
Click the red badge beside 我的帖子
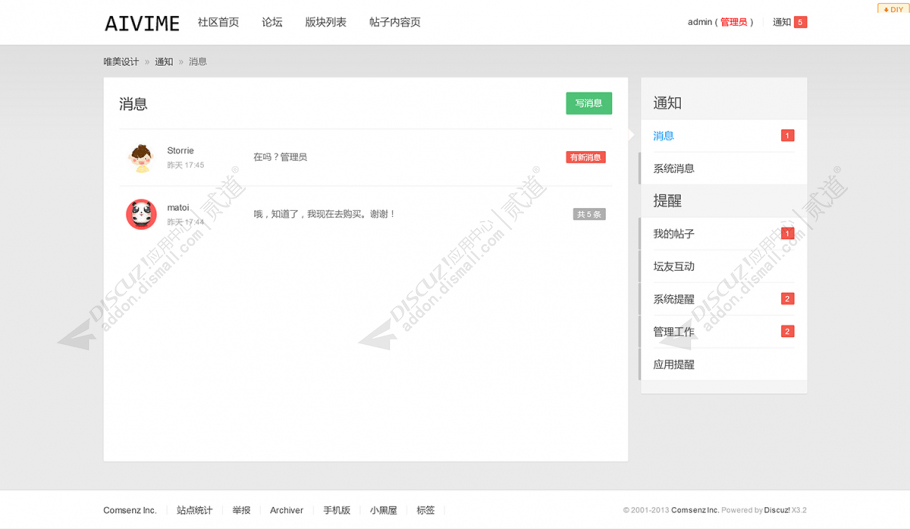(x=787, y=233)
